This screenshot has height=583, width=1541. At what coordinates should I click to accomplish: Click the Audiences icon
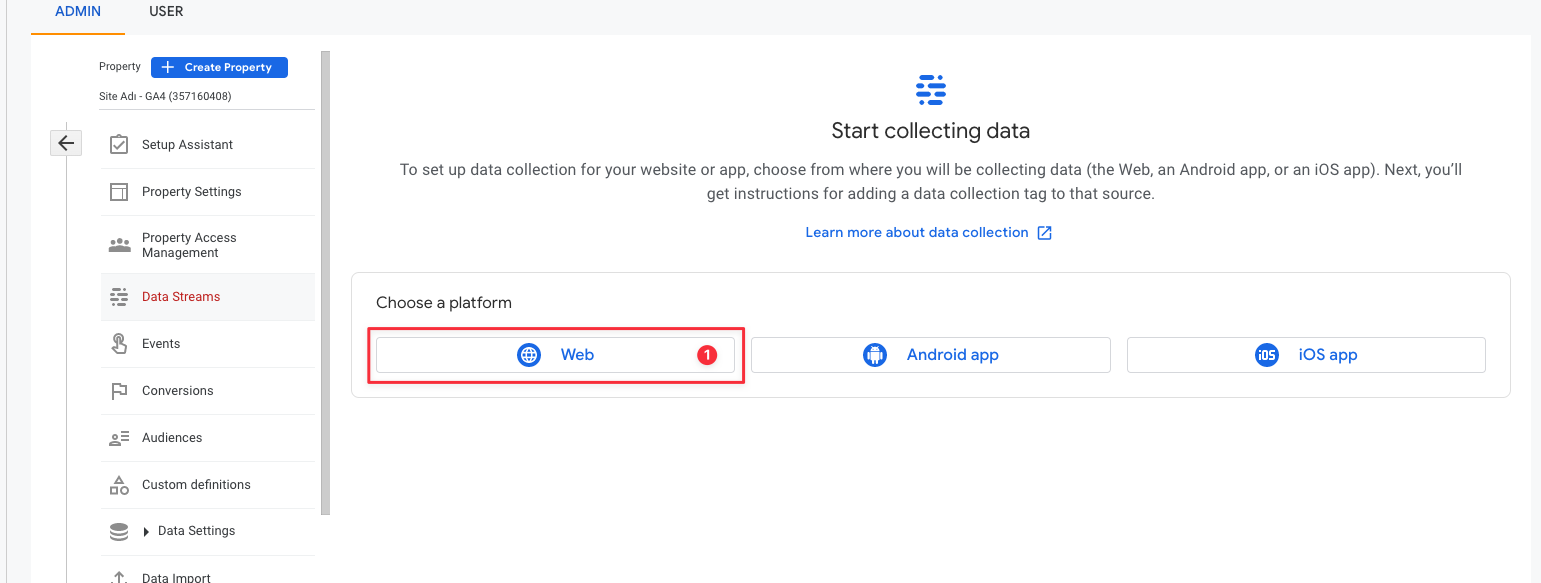pos(119,438)
